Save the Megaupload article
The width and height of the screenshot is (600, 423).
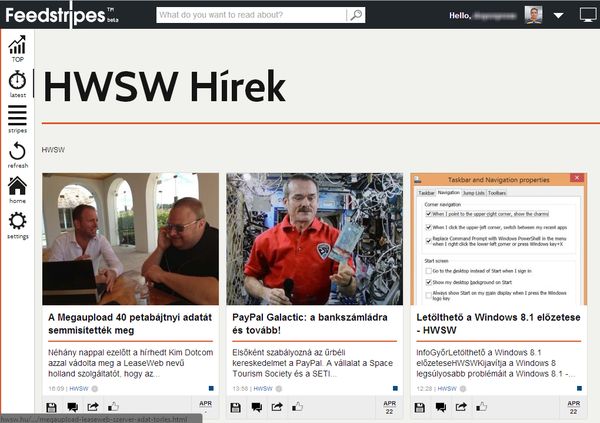[x=52, y=407]
